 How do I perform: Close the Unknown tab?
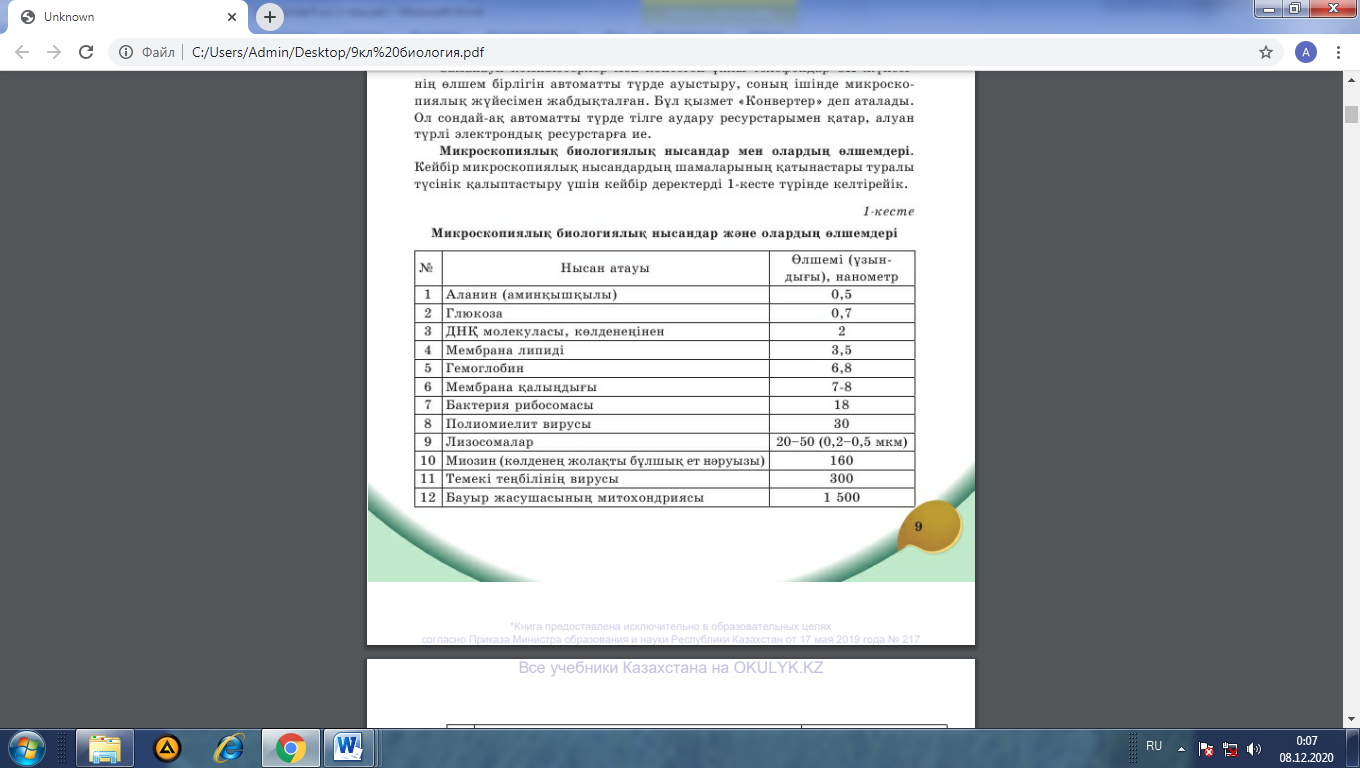point(231,17)
